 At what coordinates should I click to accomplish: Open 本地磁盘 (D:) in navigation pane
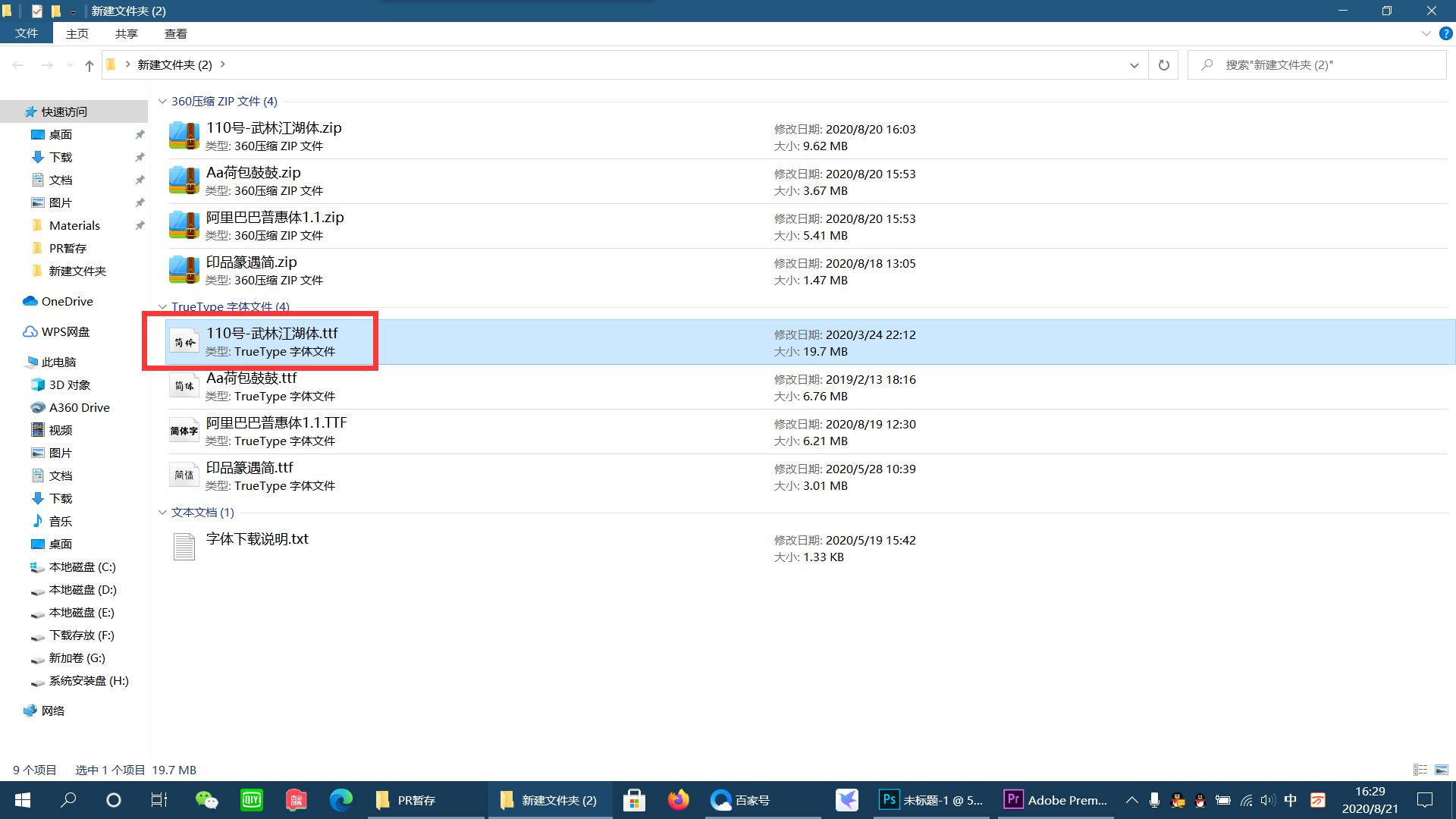82,589
